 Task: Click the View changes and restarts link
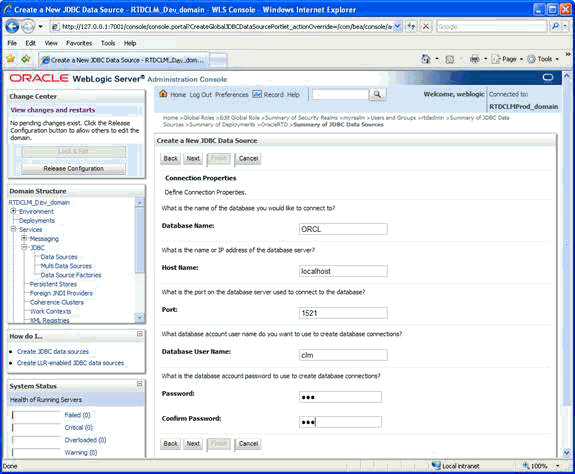tap(52, 110)
